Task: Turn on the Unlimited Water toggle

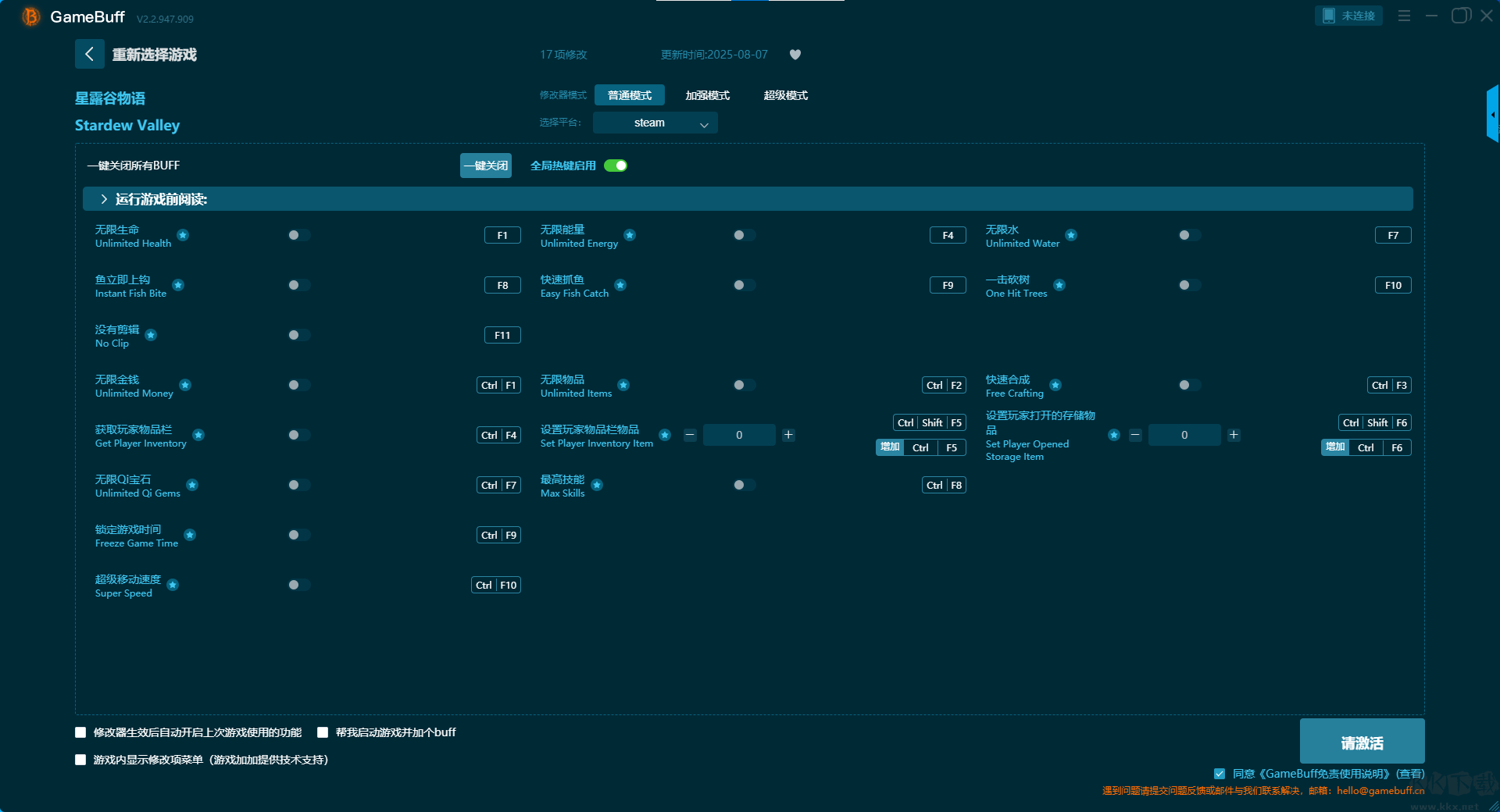Action: pyautogui.click(x=1189, y=235)
